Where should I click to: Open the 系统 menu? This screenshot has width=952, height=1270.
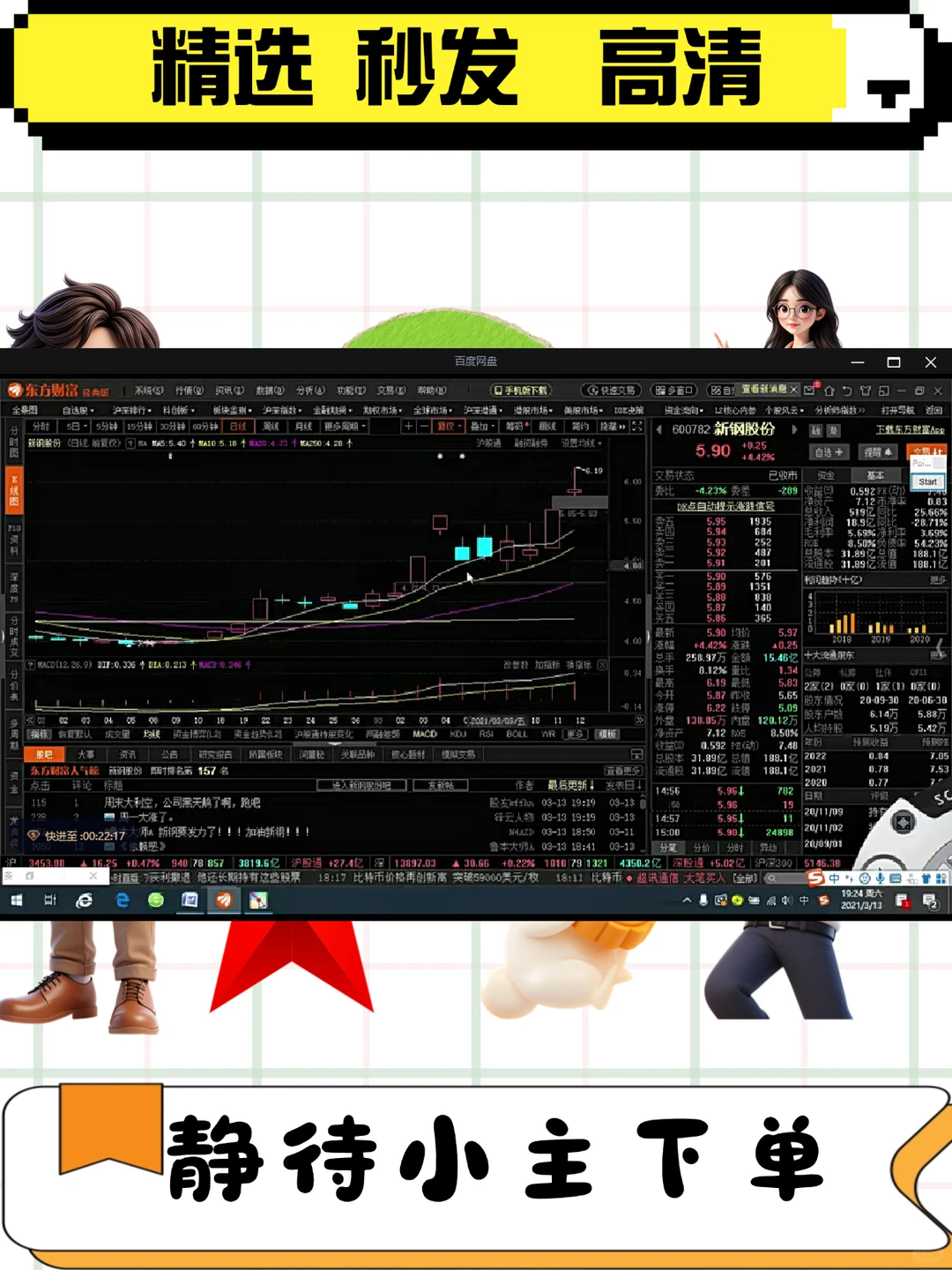(x=149, y=390)
